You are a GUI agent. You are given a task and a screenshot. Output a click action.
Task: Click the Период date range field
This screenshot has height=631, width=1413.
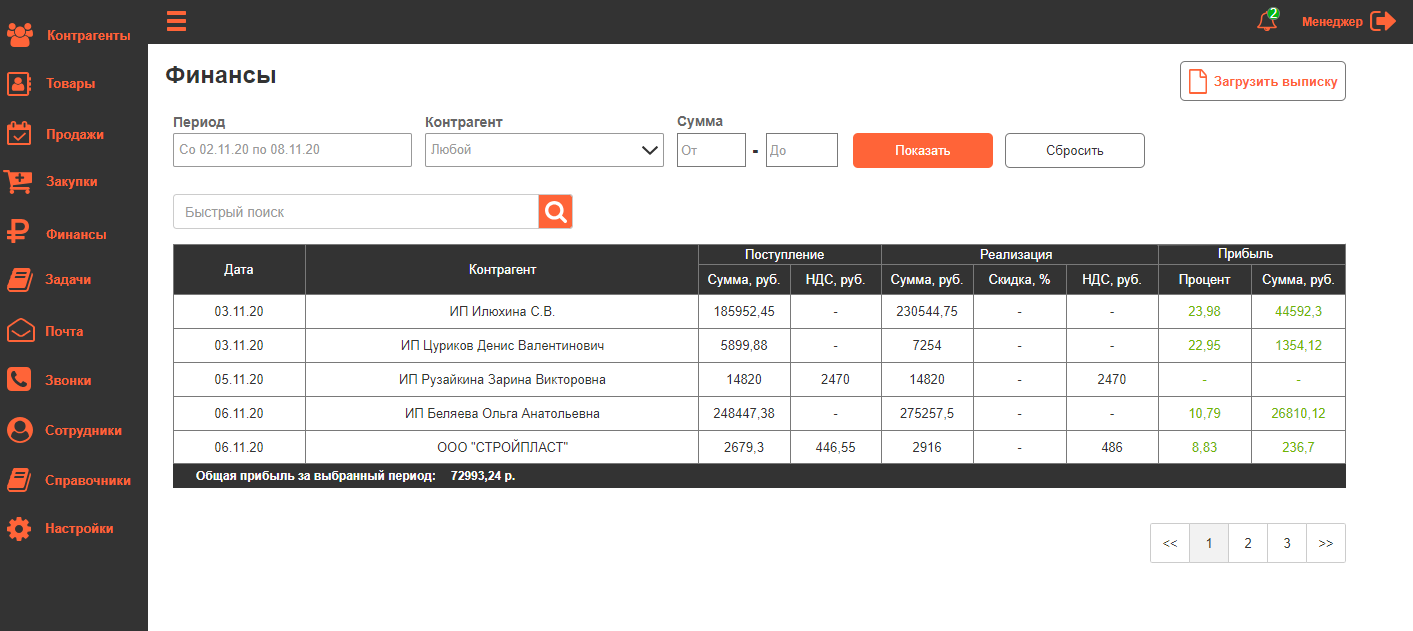tap(292, 150)
